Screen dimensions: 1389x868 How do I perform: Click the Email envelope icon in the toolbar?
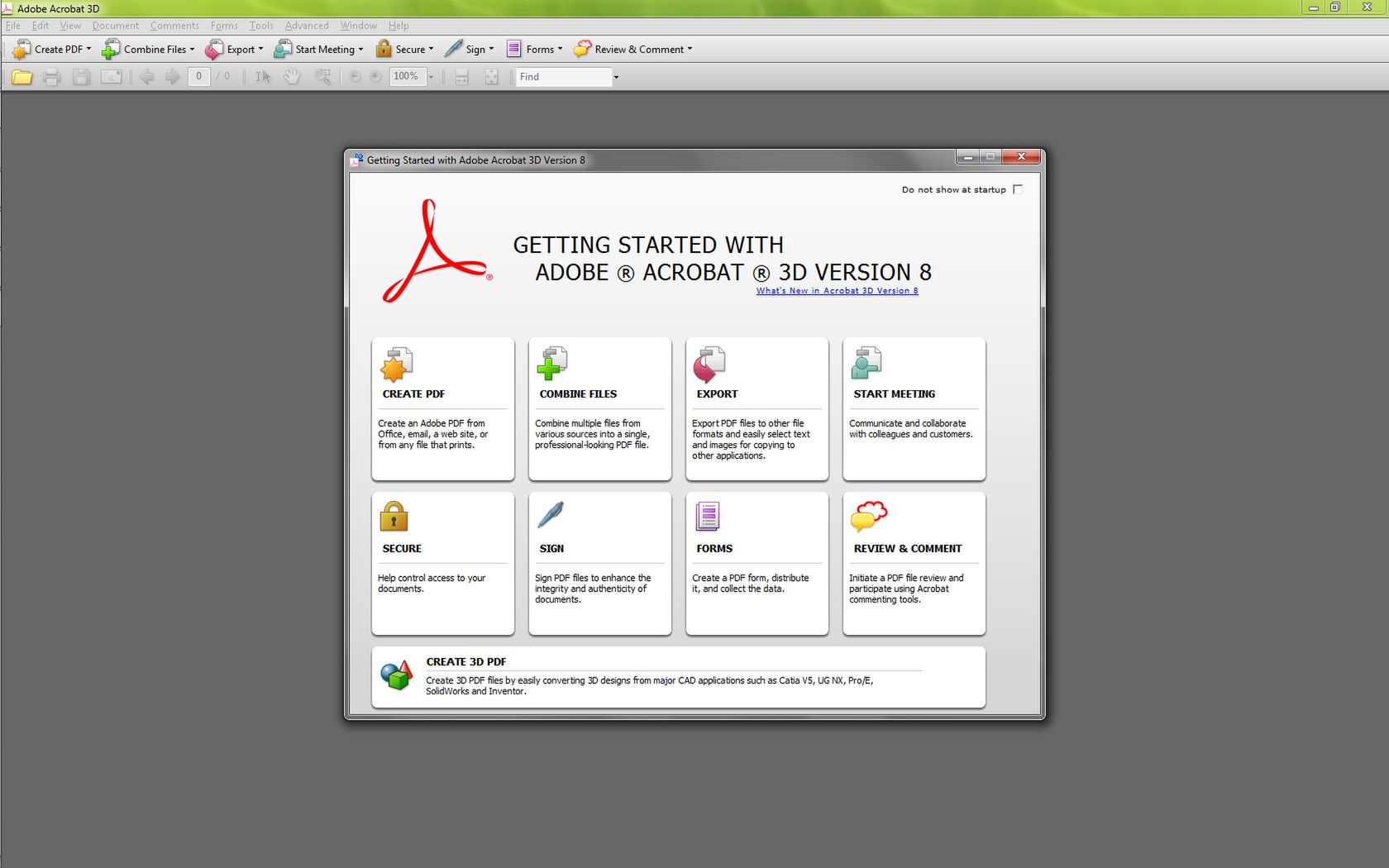click(x=111, y=77)
